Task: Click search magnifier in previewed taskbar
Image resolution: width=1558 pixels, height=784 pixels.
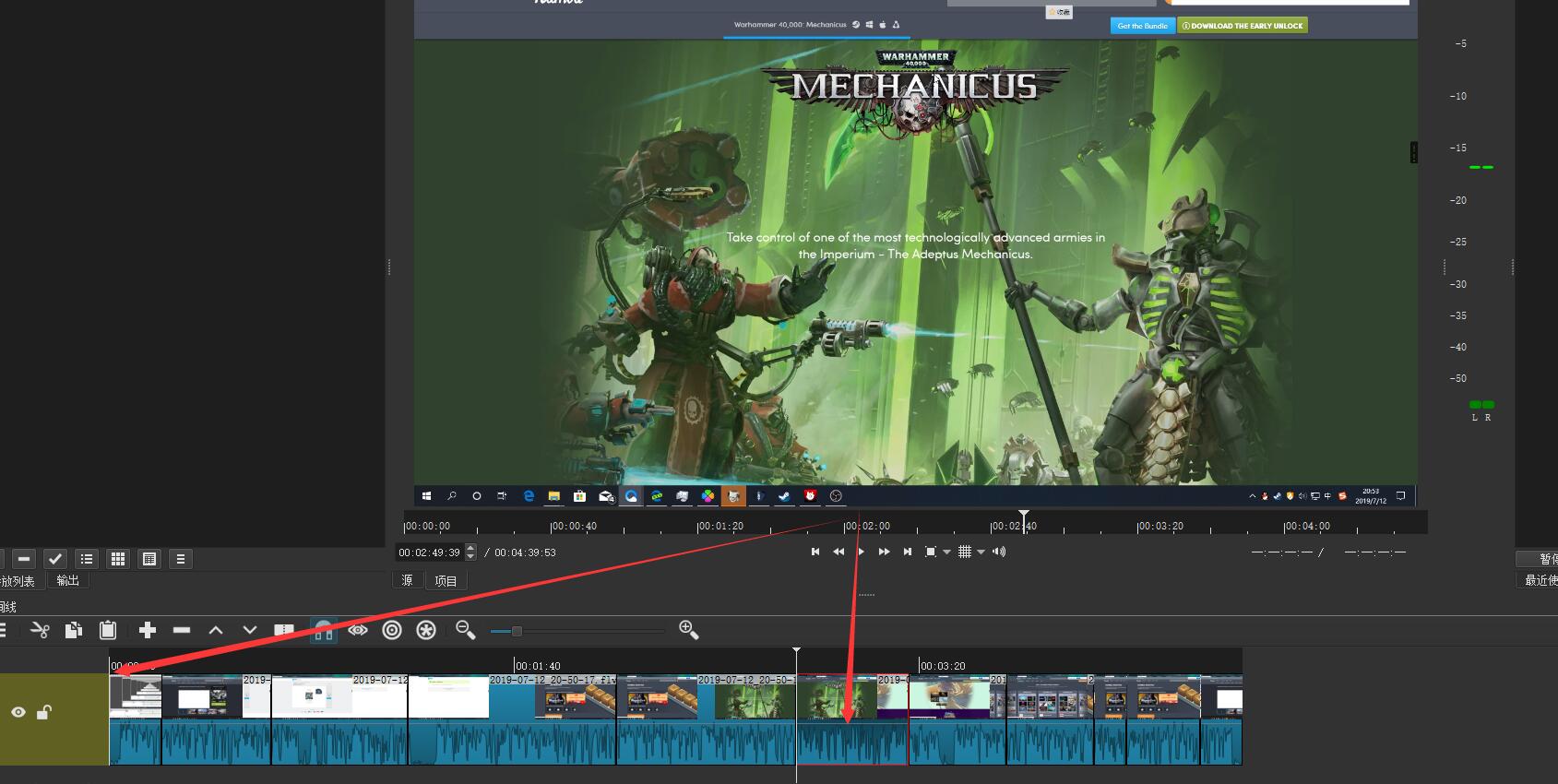Action: coord(452,495)
